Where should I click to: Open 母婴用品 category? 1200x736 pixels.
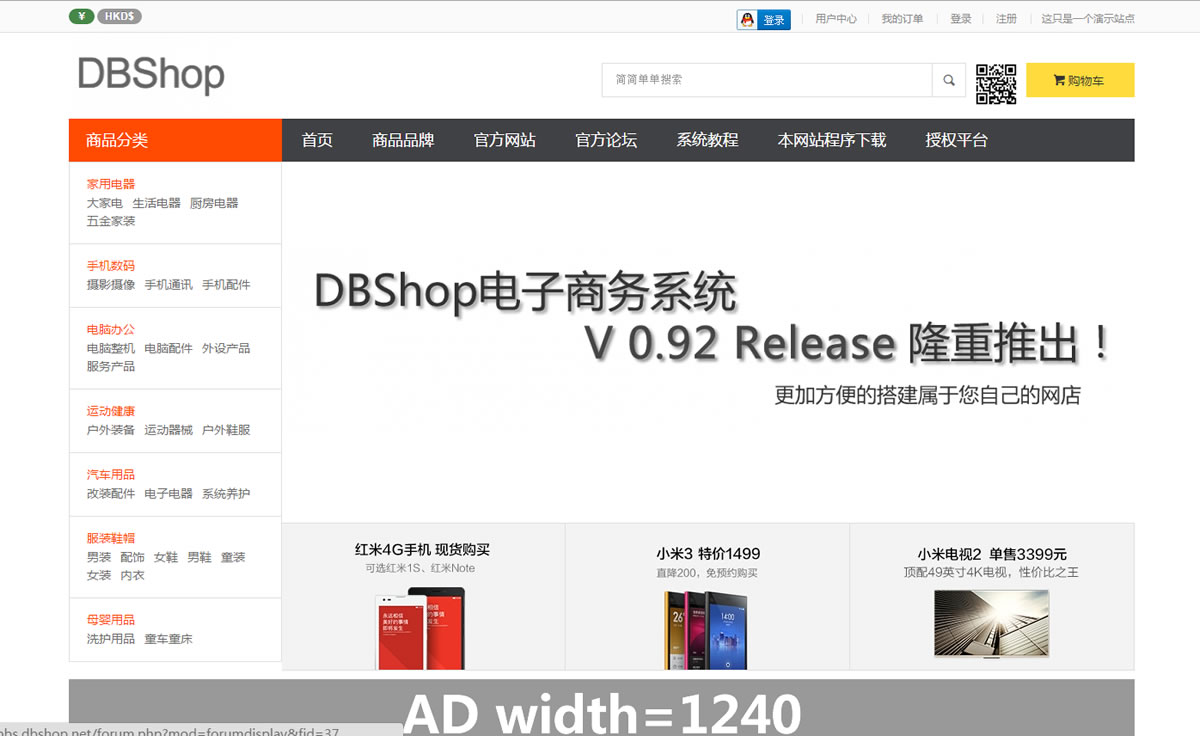[x=111, y=620]
